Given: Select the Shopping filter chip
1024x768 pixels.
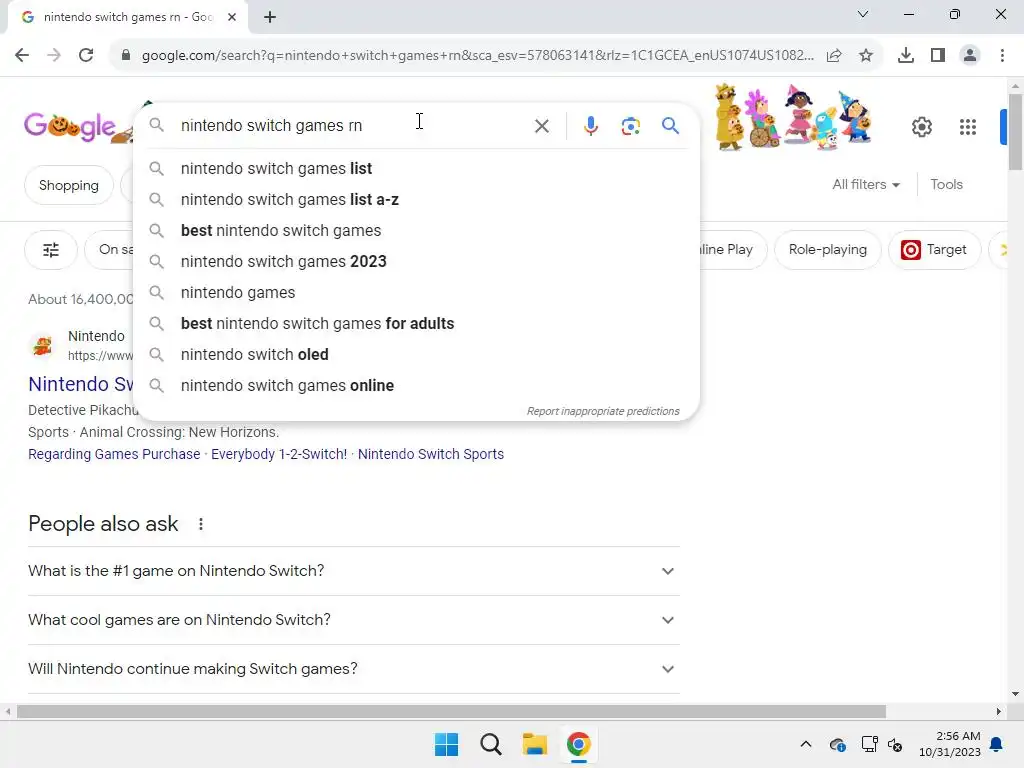Looking at the screenshot, I should (69, 185).
